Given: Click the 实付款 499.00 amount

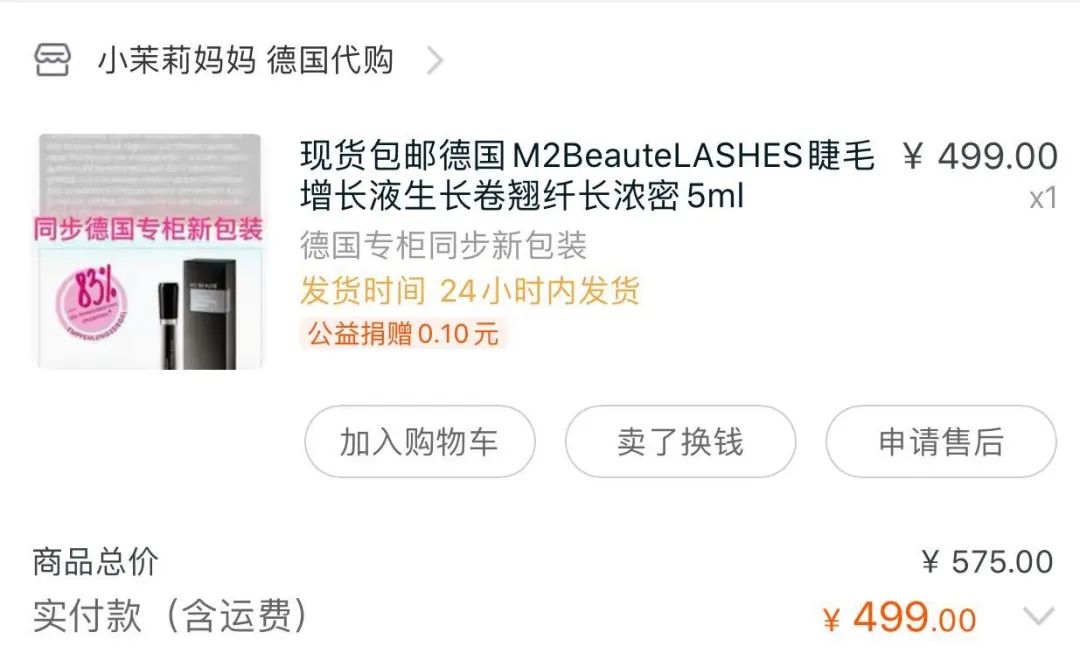Looking at the screenshot, I should 900,617.
